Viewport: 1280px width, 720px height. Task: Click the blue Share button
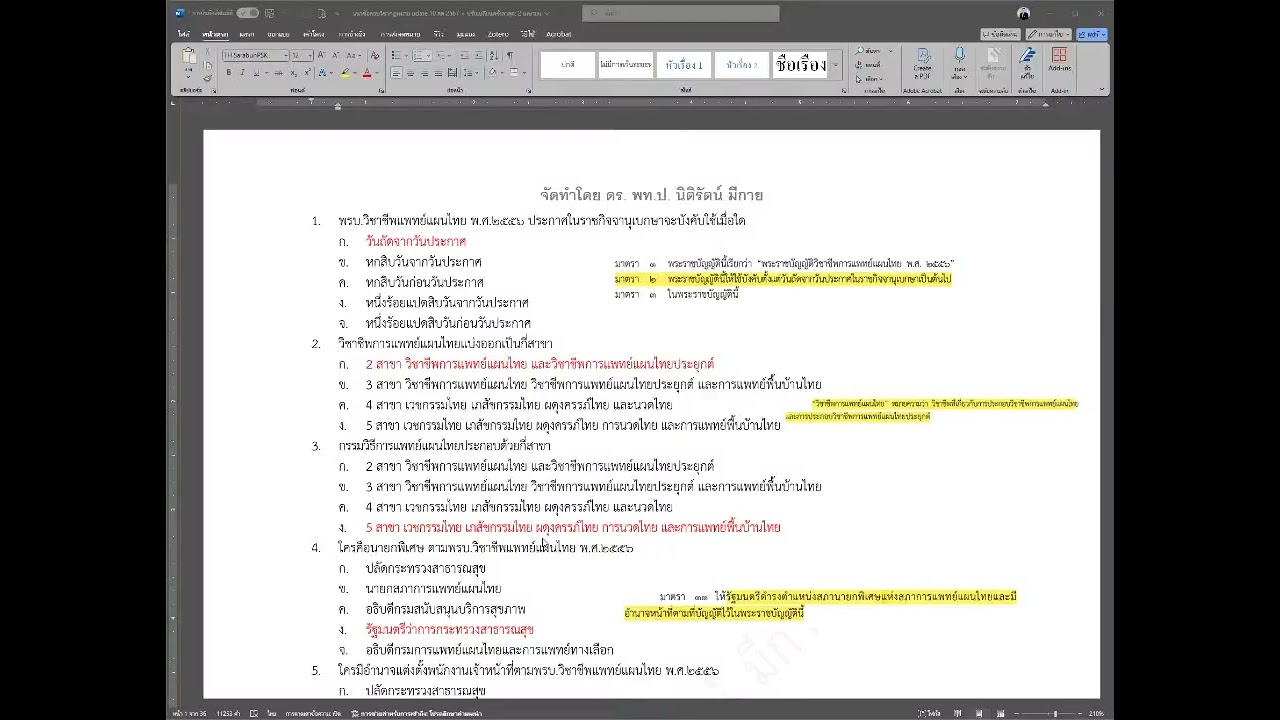point(1092,34)
